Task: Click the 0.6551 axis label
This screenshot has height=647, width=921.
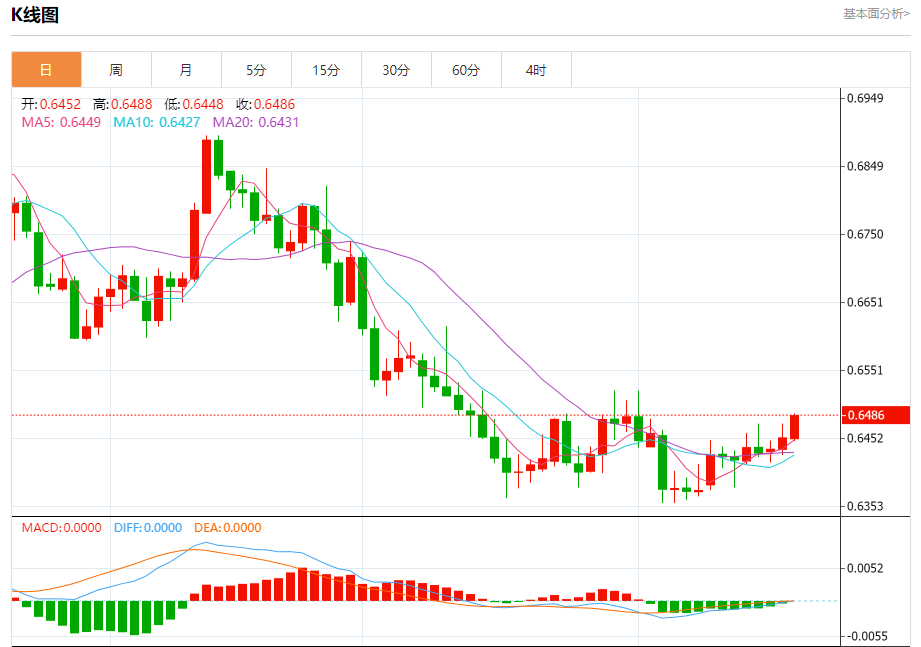Action: tap(865, 370)
